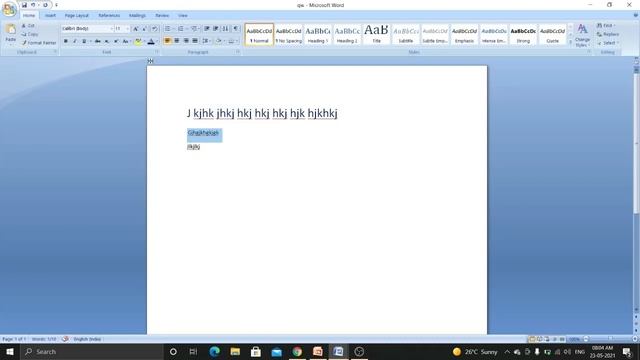Open References ribbon tab
Screen dimensions: 640x360
coord(109,16)
